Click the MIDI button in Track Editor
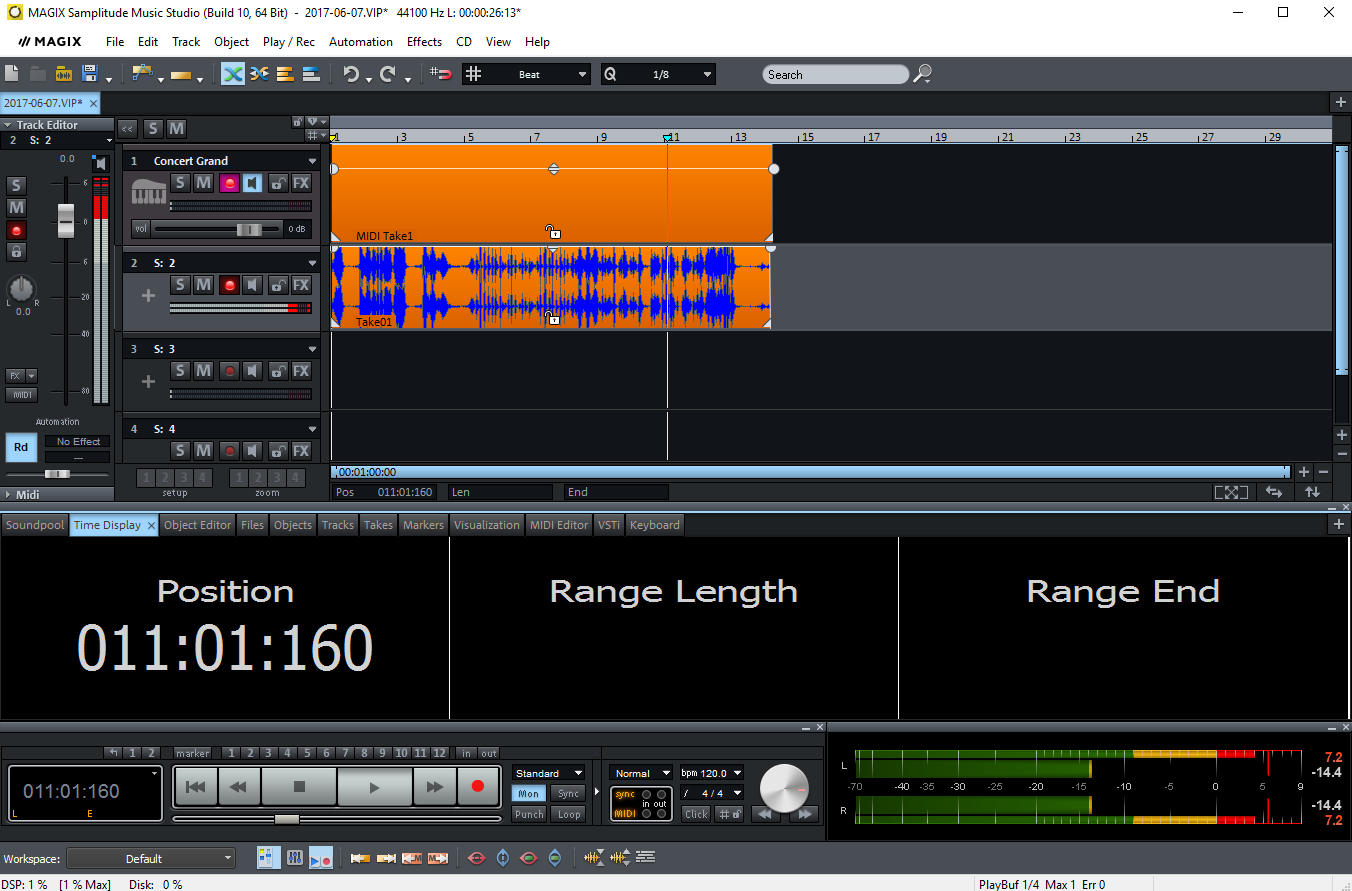 (x=22, y=395)
